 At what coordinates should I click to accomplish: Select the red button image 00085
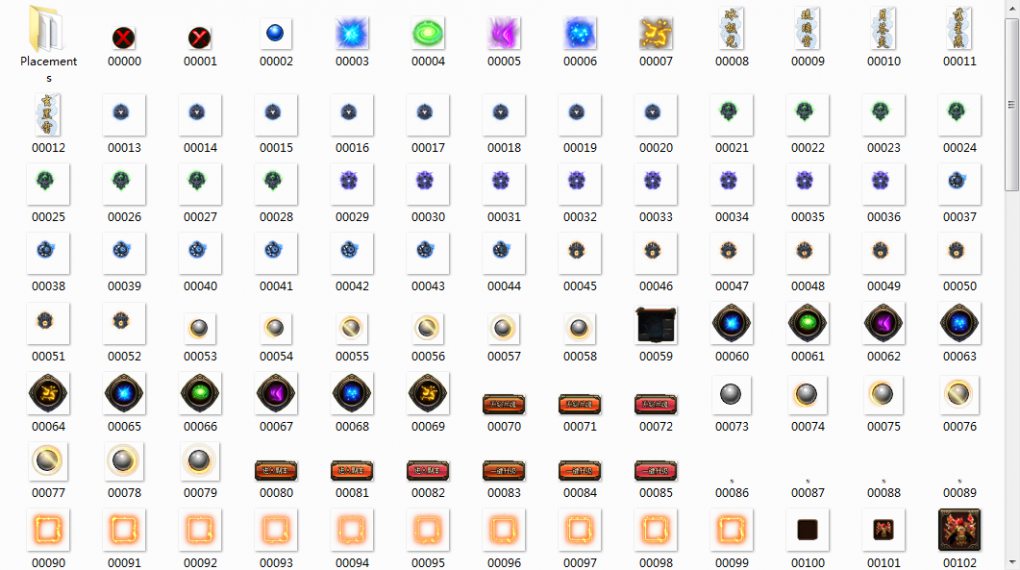[656, 470]
